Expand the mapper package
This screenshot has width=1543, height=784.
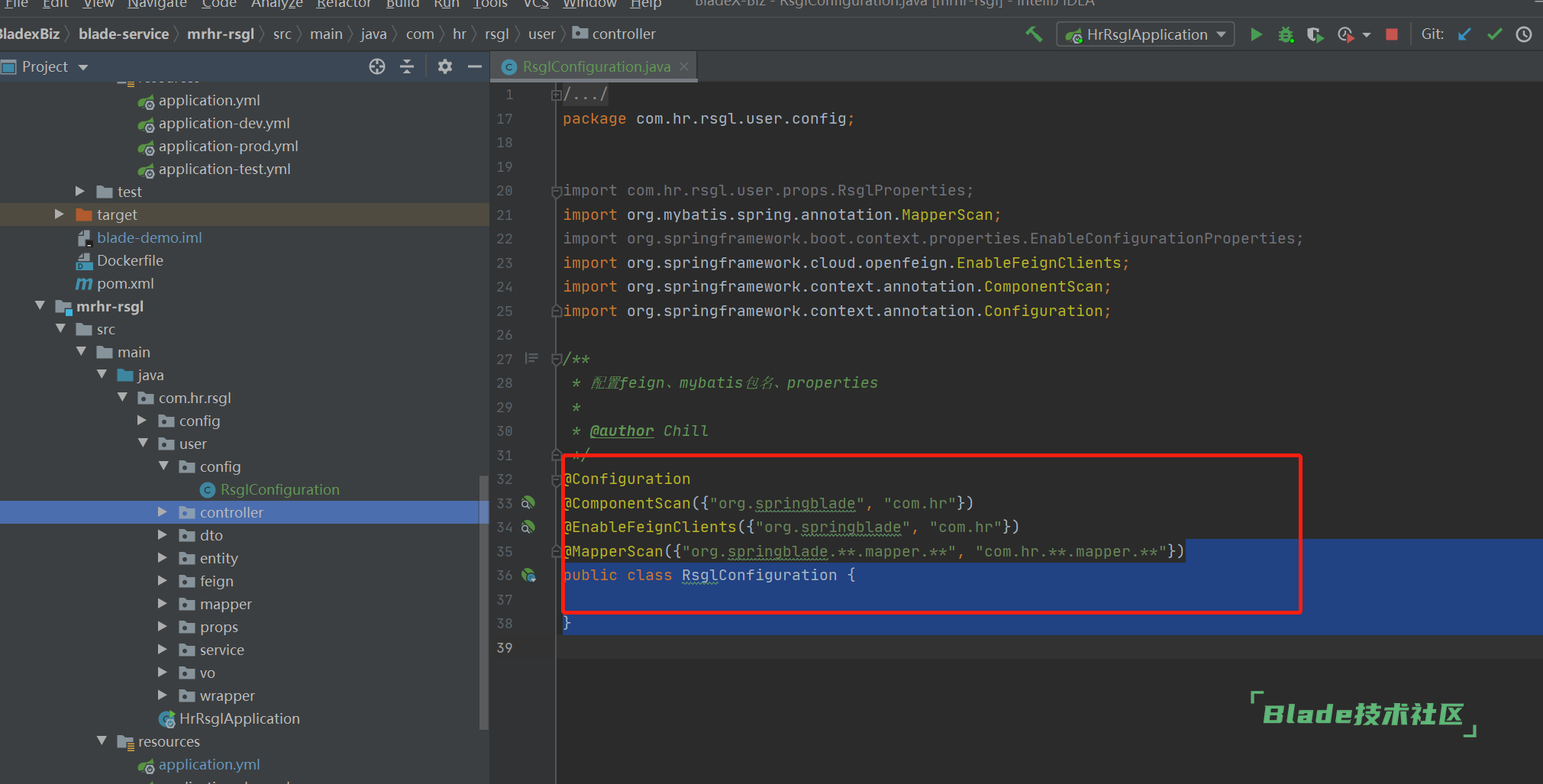pyautogui.click(x=162, y=603)
